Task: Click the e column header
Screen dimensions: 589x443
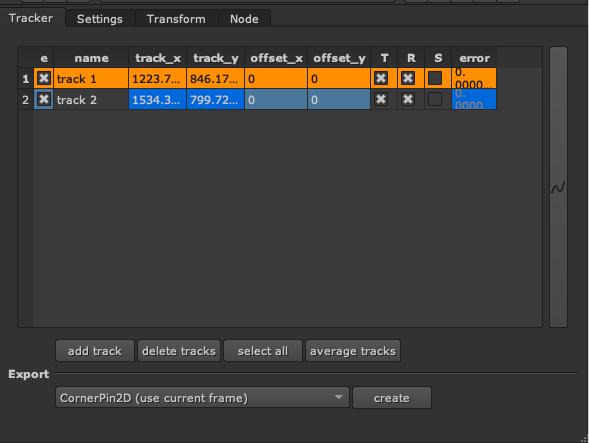Action: point(44,58)
